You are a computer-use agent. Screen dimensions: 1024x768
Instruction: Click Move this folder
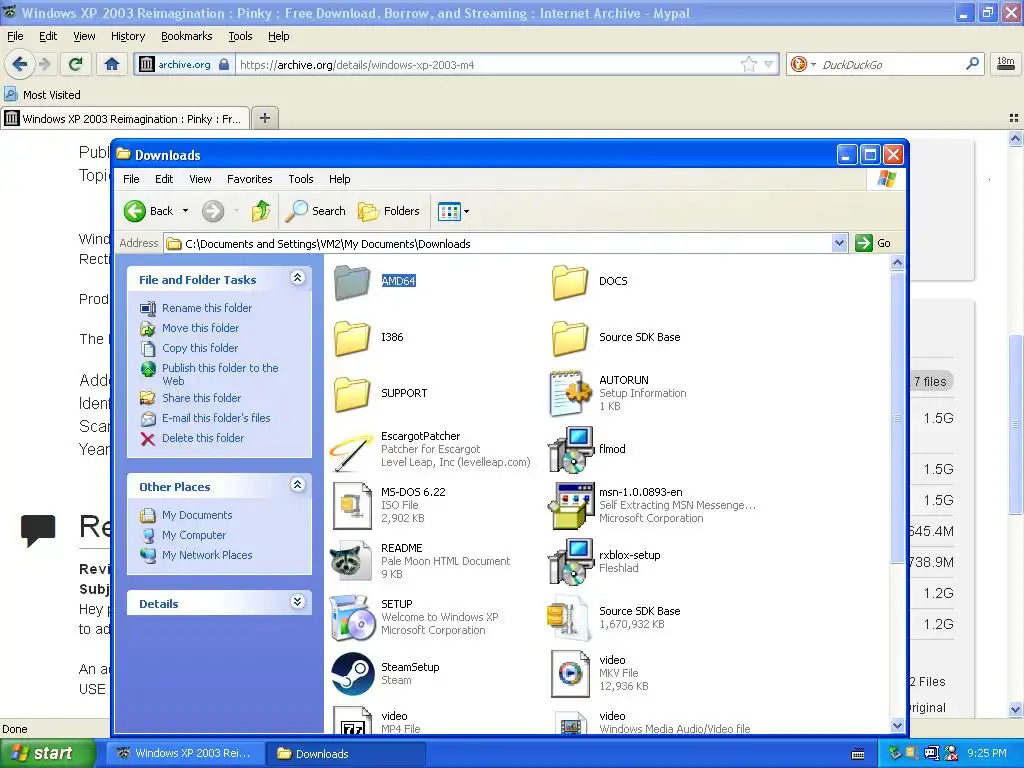pyautogui.click(x=200, y=328)
